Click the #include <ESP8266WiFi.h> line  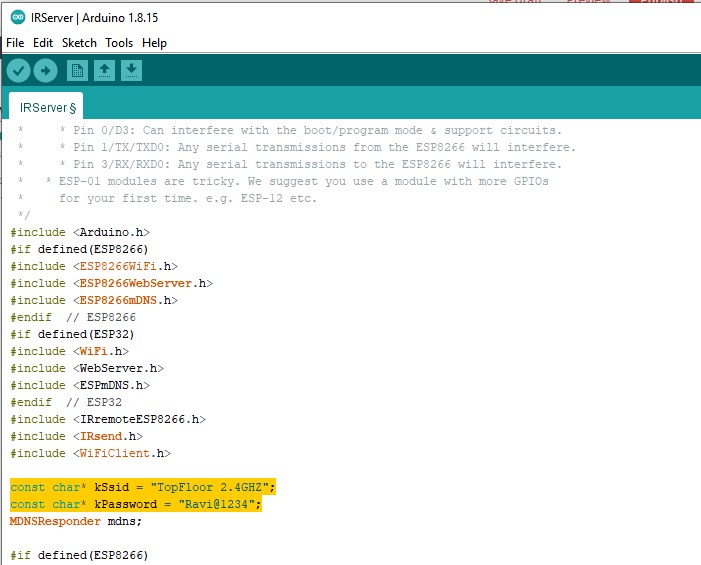pyautogui.click(x=94, y=266)
